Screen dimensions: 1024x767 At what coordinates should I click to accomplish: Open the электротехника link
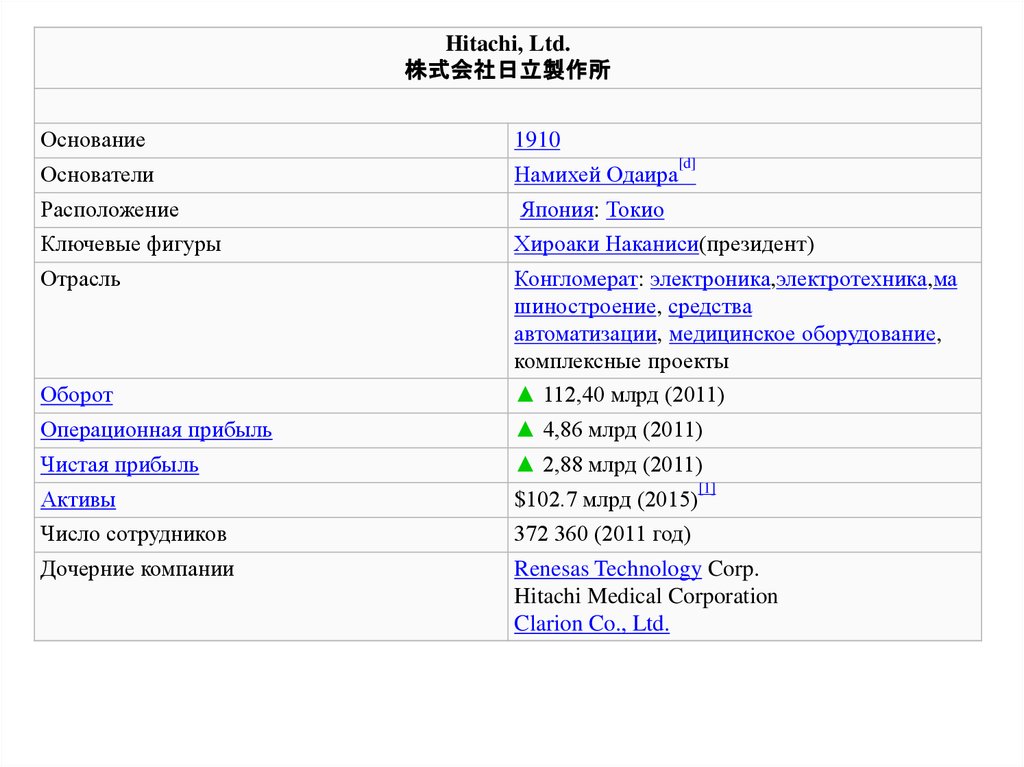(x=852, y=280)
